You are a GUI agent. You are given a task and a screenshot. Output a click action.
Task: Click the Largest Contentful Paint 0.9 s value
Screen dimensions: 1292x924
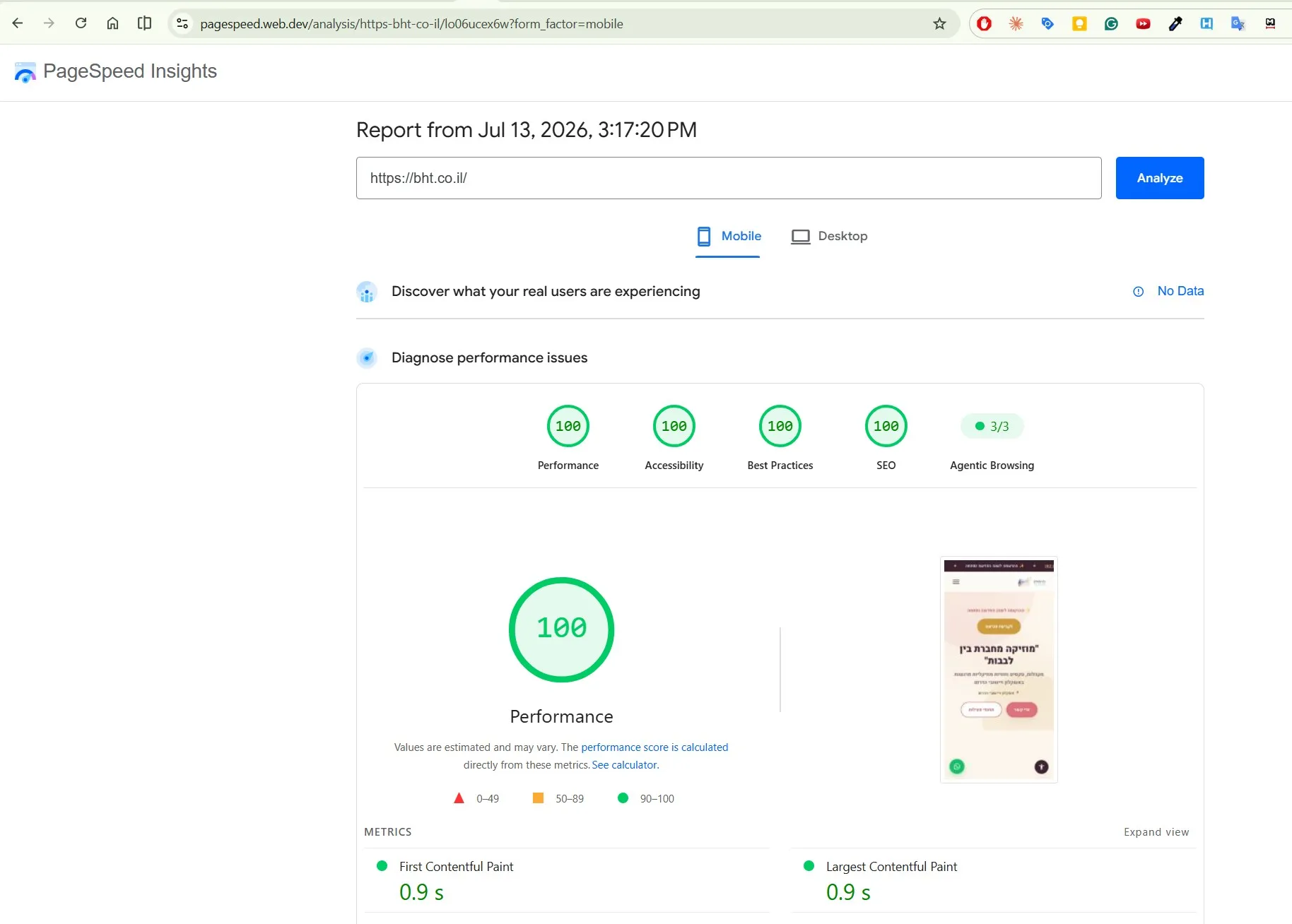point(848,892)
